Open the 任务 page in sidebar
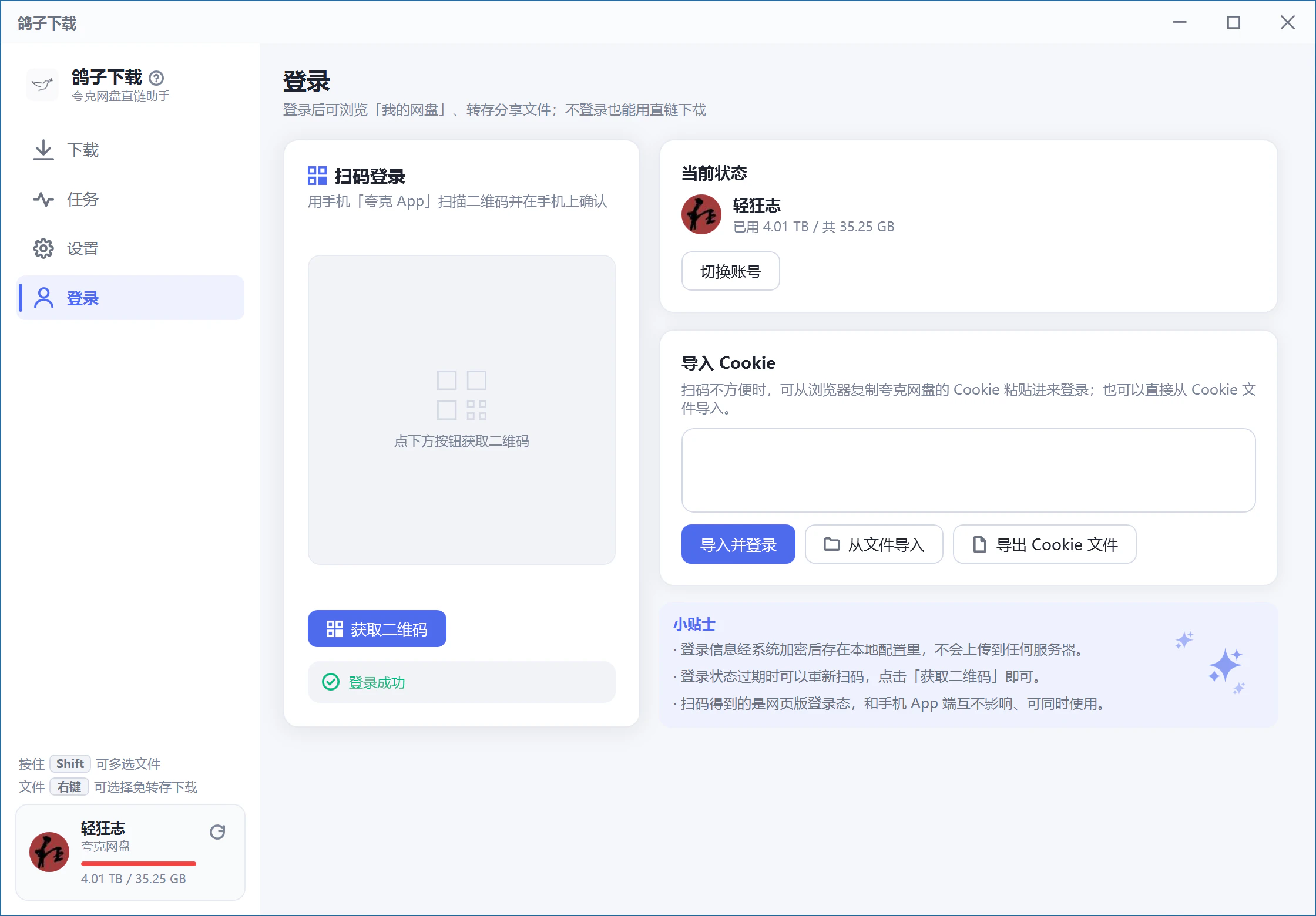This screenshot has width=1316, height=916. (x=130, y=200)
